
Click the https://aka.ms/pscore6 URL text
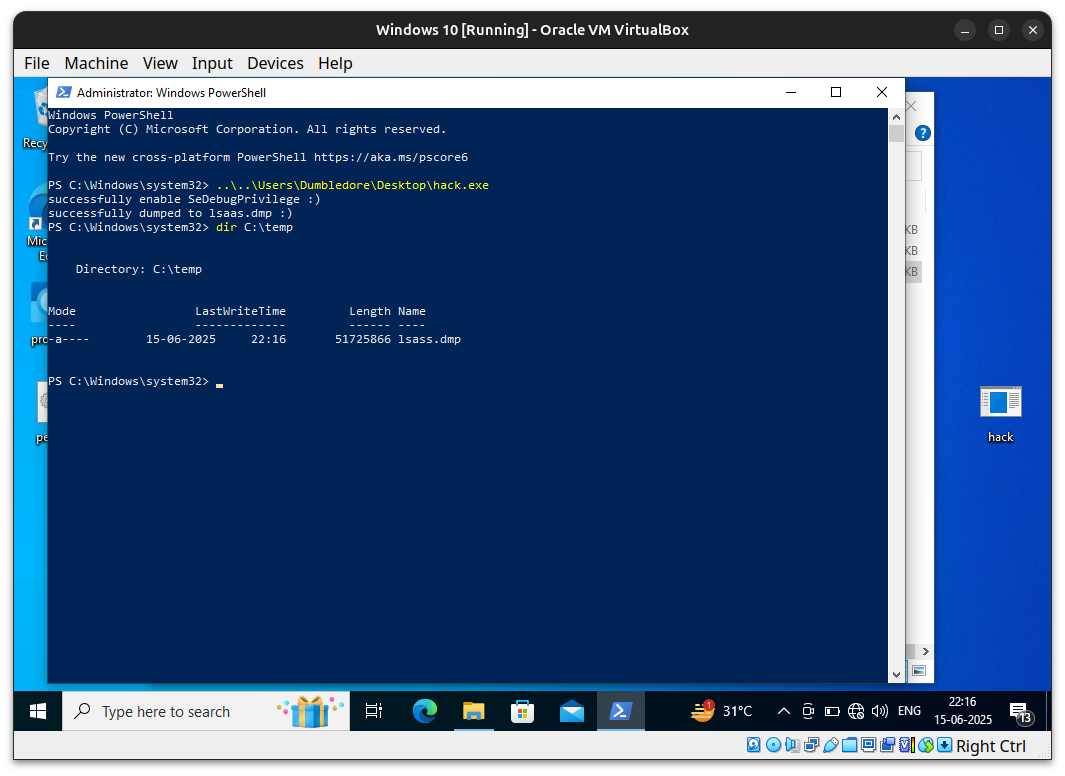[391, 158]
